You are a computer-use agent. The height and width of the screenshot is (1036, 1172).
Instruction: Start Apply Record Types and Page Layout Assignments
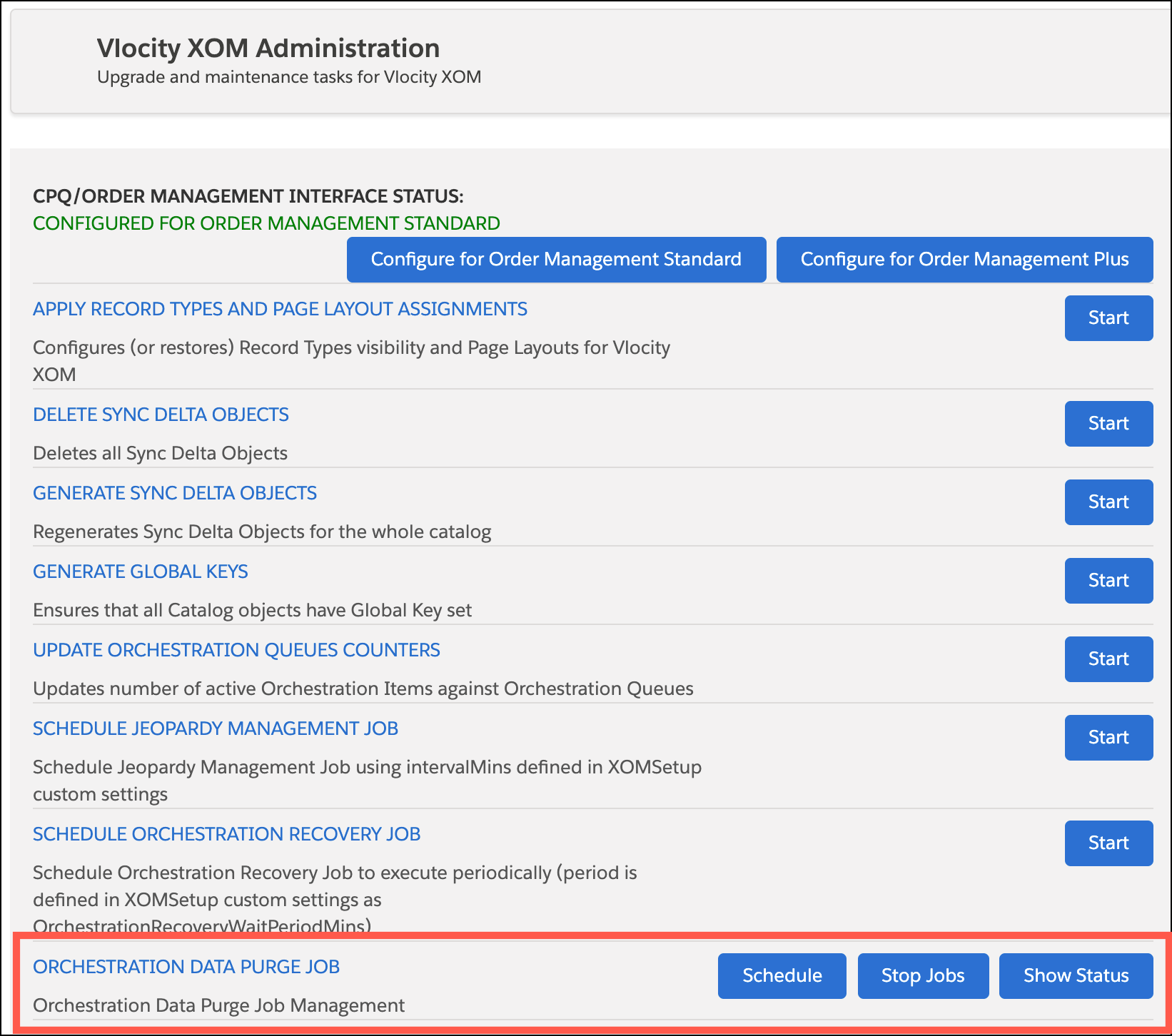point(1108,318)
